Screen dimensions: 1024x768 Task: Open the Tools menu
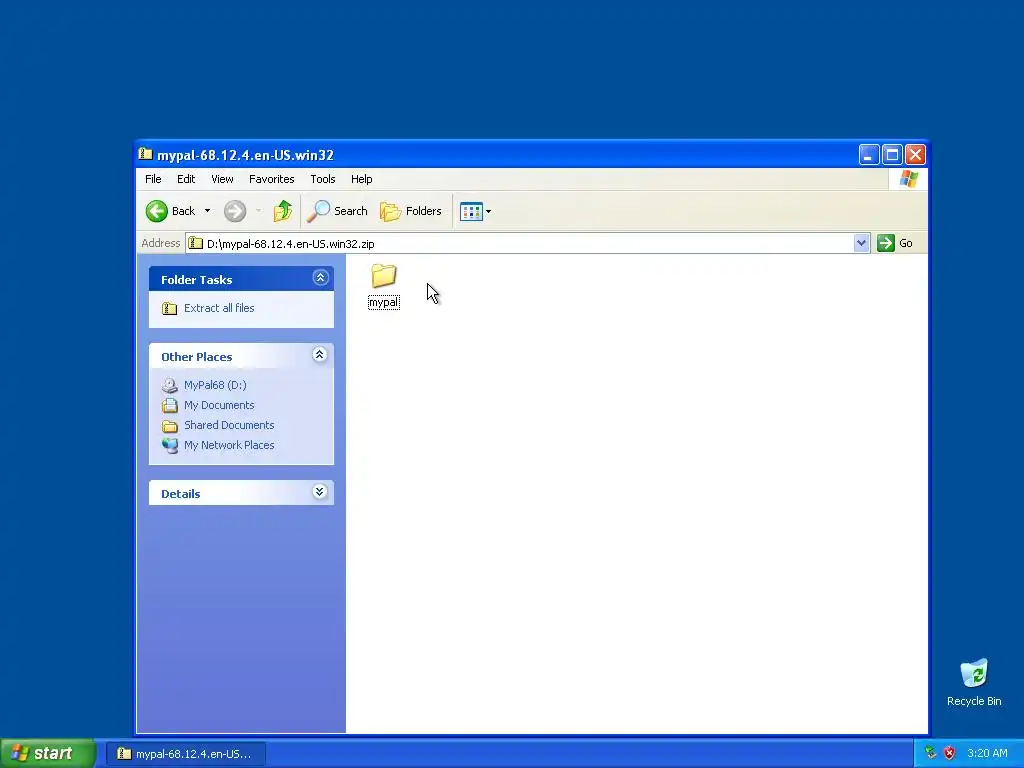[x=323, y=179]
